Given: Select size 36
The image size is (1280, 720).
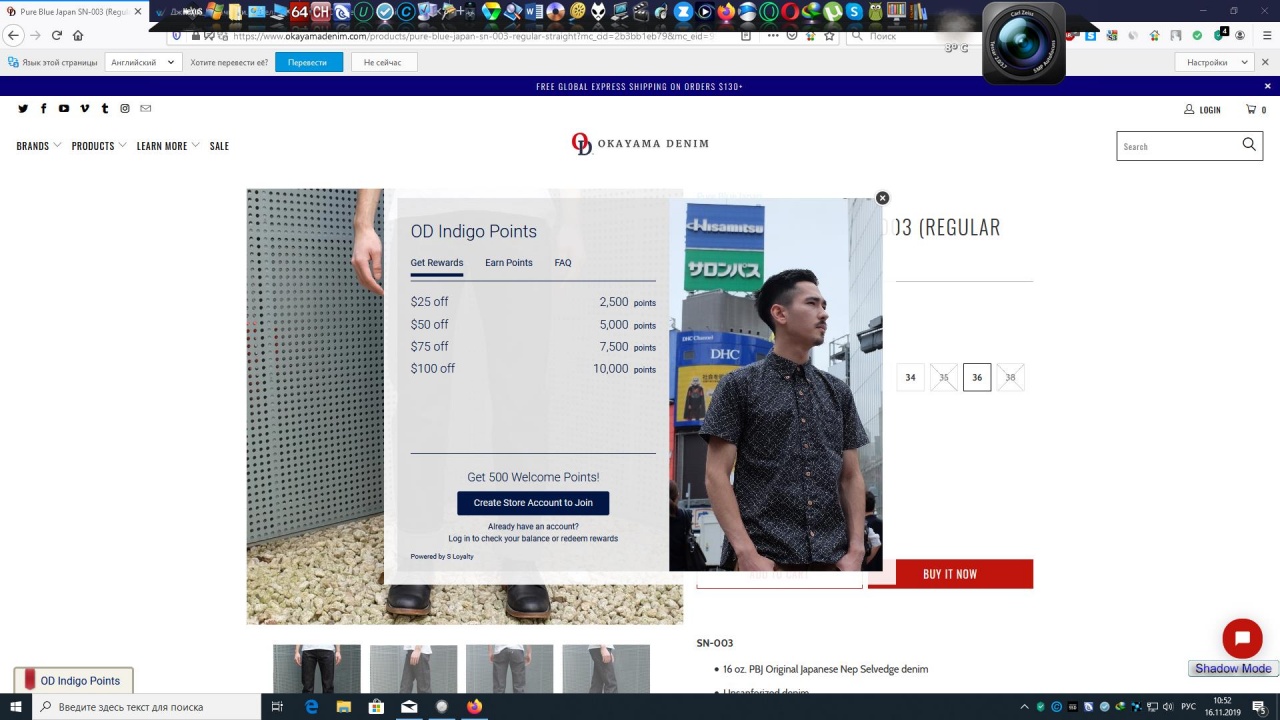Looking at the screenshot, I should click(977, 377).
